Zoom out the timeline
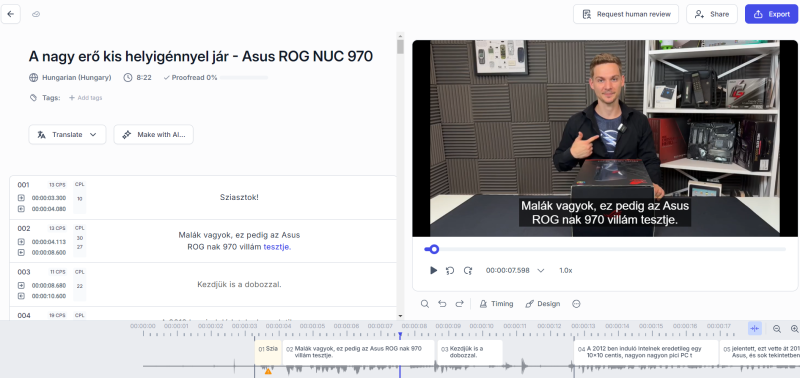 [777, 329]
